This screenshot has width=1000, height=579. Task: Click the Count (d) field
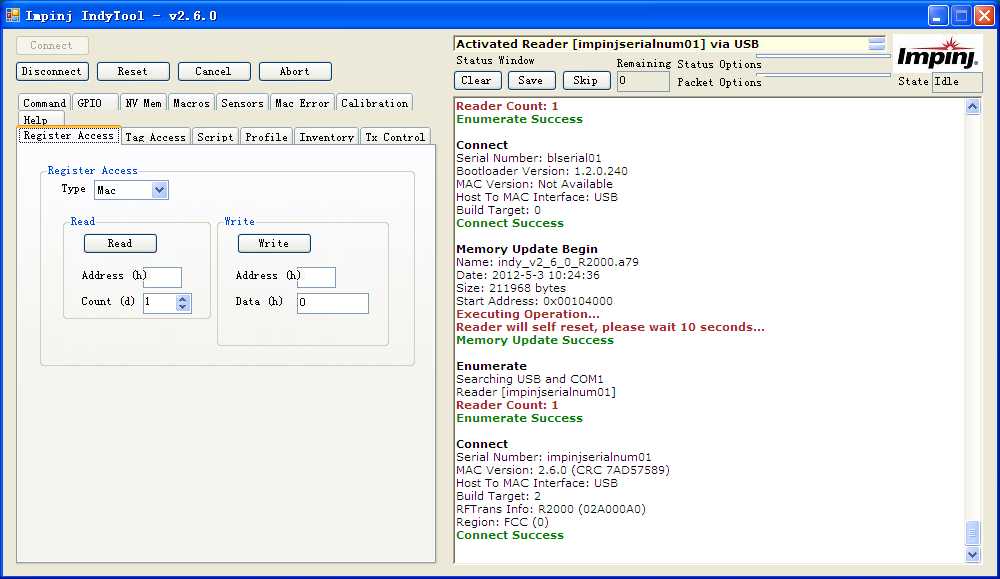tap(159, 303)
